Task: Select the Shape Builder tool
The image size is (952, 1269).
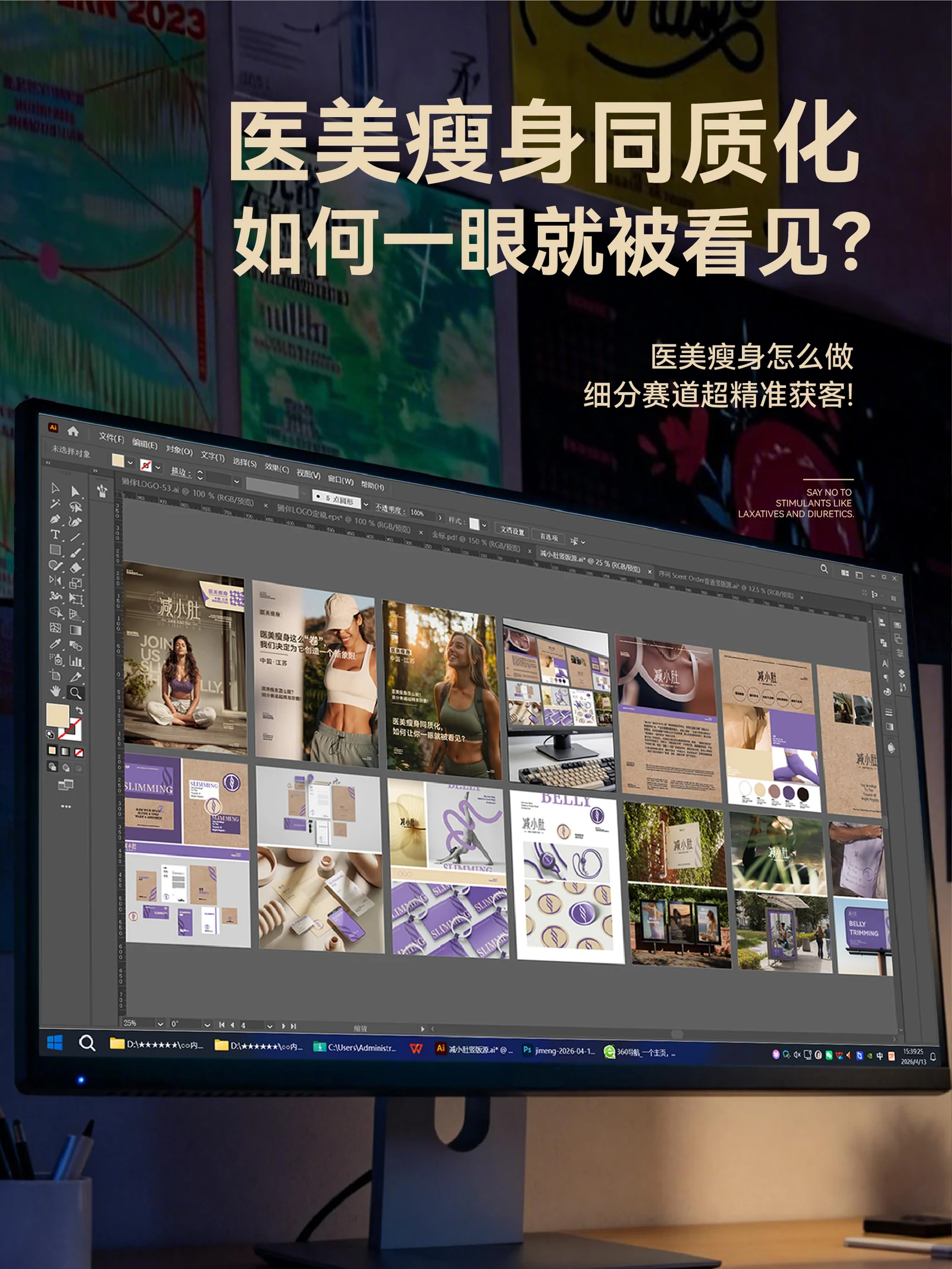Action: [55, 612]
